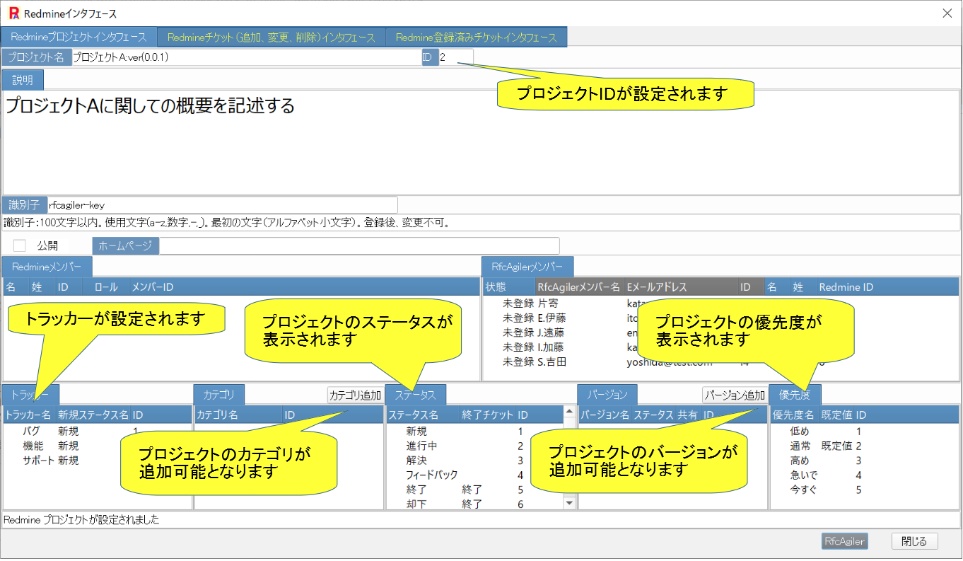963x561 pixels.
Task: Click the 優先度名 column header
Action: 793,415
